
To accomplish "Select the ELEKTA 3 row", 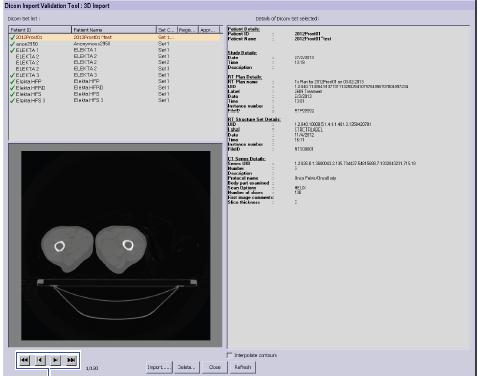I will [x=115, y=75].
